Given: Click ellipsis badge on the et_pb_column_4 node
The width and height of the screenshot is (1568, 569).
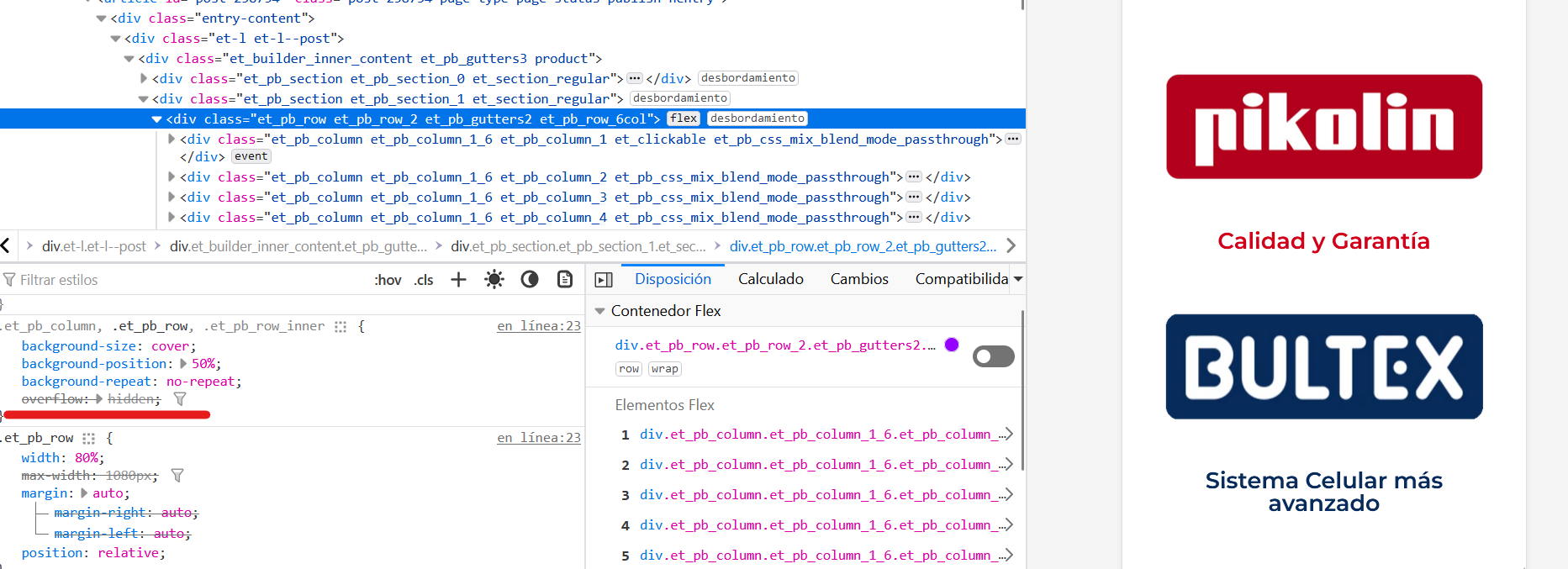Looking at the screenshot, I should (914, 217).
